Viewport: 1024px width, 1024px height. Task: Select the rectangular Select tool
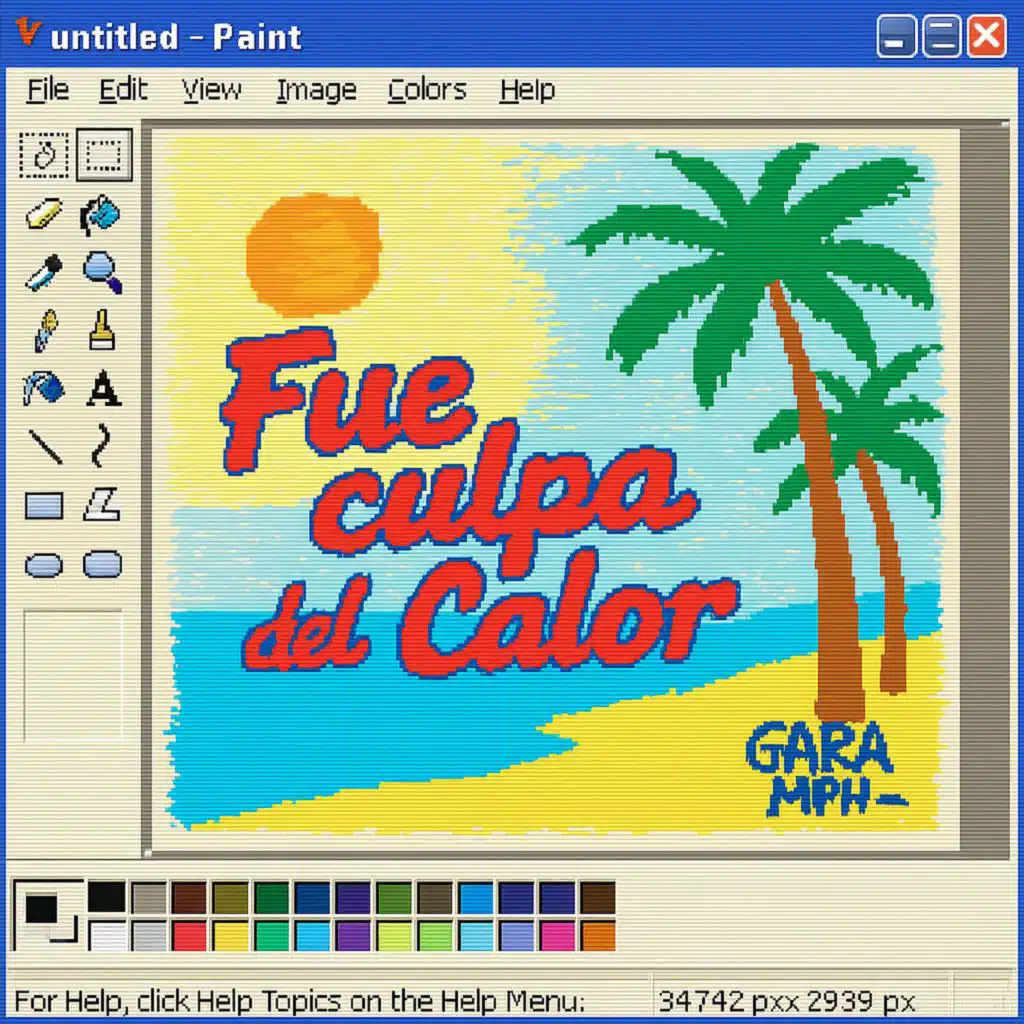pos(104,155)
